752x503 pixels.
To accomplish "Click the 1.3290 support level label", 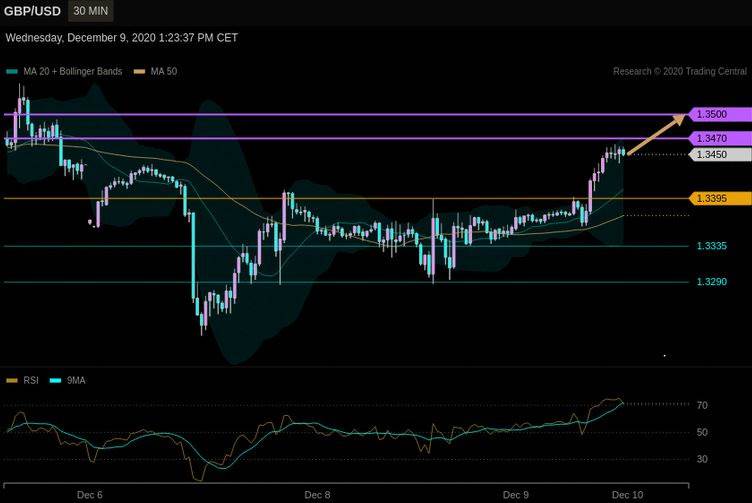I will click(x=712, y=281).
